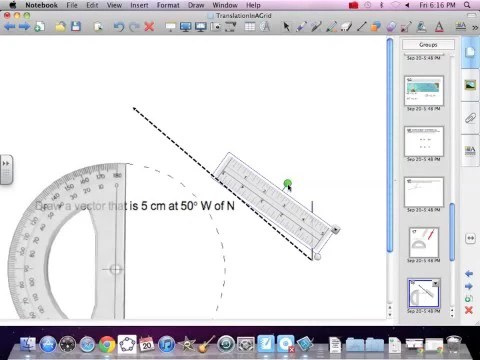Select the Shapes tool
This screenshot has height=360, width=480.
coord(376,27)
